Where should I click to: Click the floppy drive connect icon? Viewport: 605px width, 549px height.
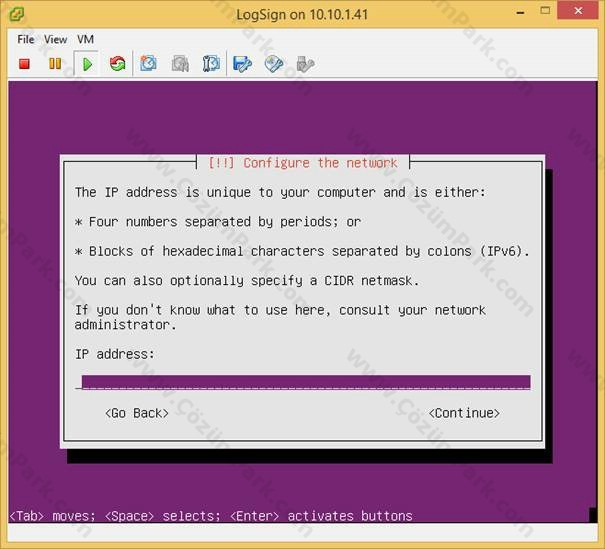[242, 64]
